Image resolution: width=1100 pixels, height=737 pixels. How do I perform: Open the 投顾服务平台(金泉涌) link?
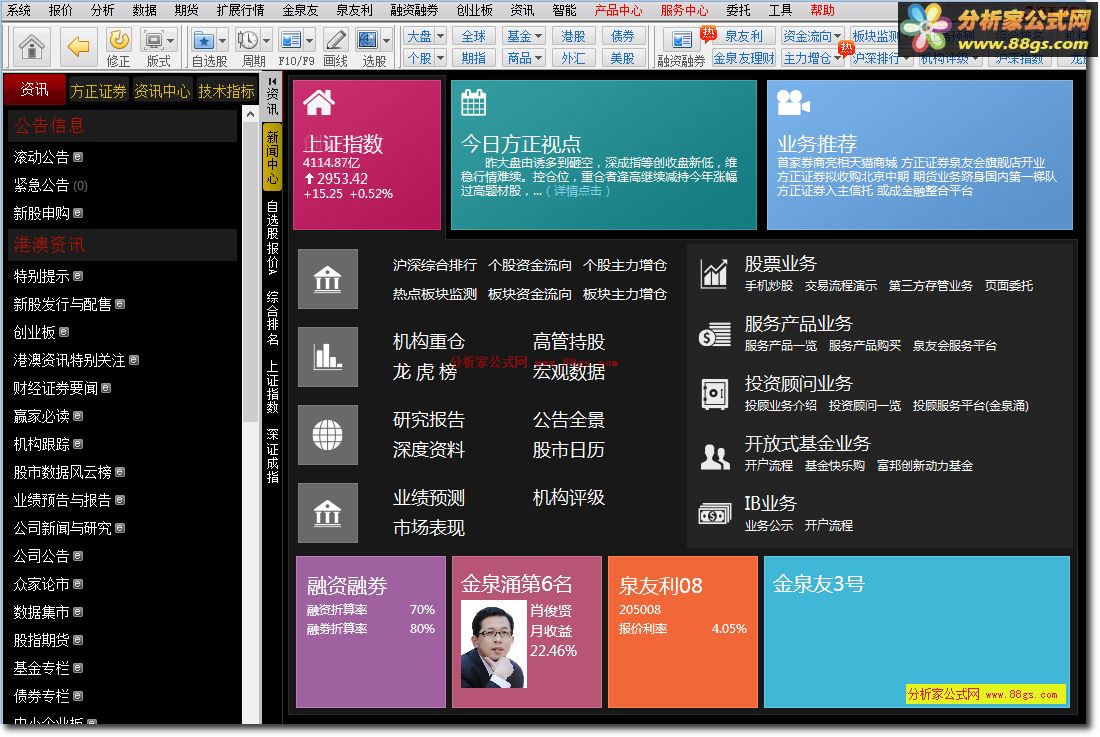(971, 405)
